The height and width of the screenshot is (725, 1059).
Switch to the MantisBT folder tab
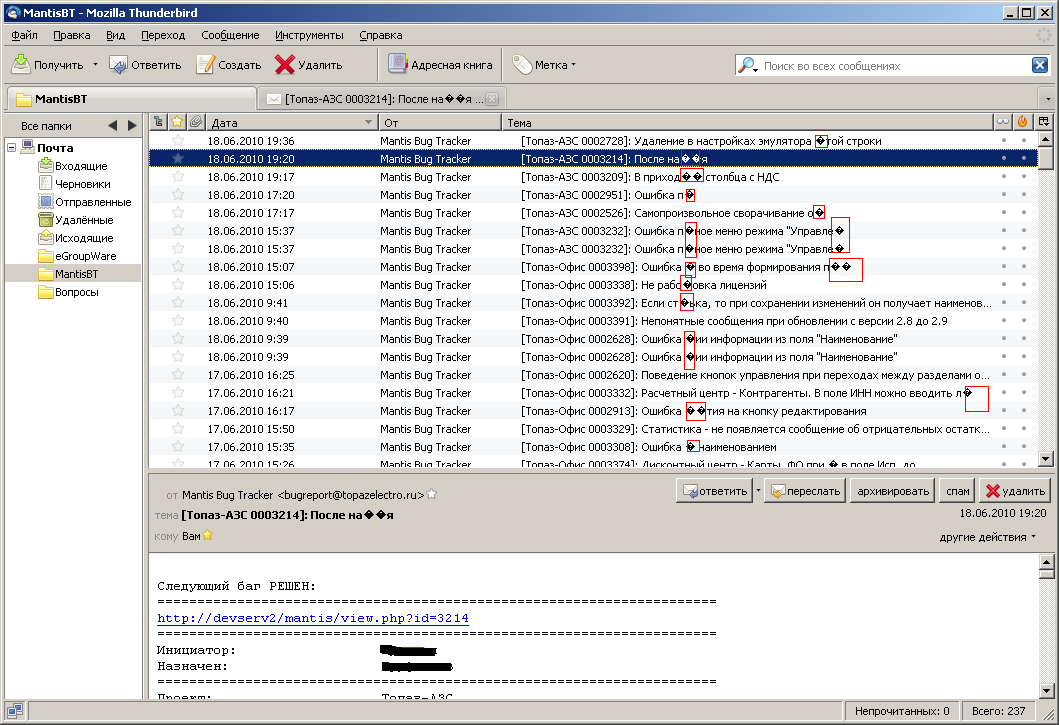click(132, 99)
